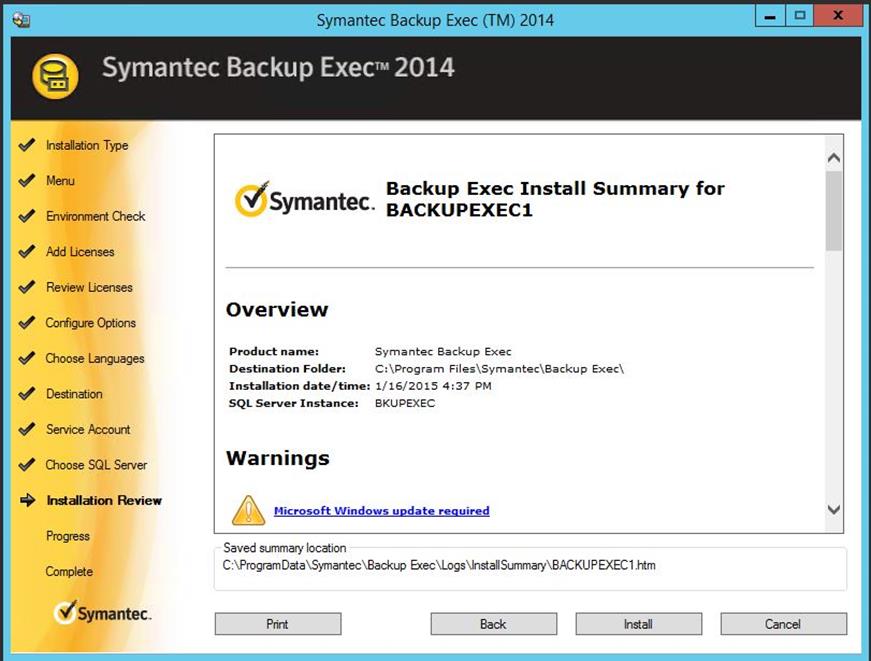
Task: Click Destination Folder path value
Action: (x=499, y=369)
